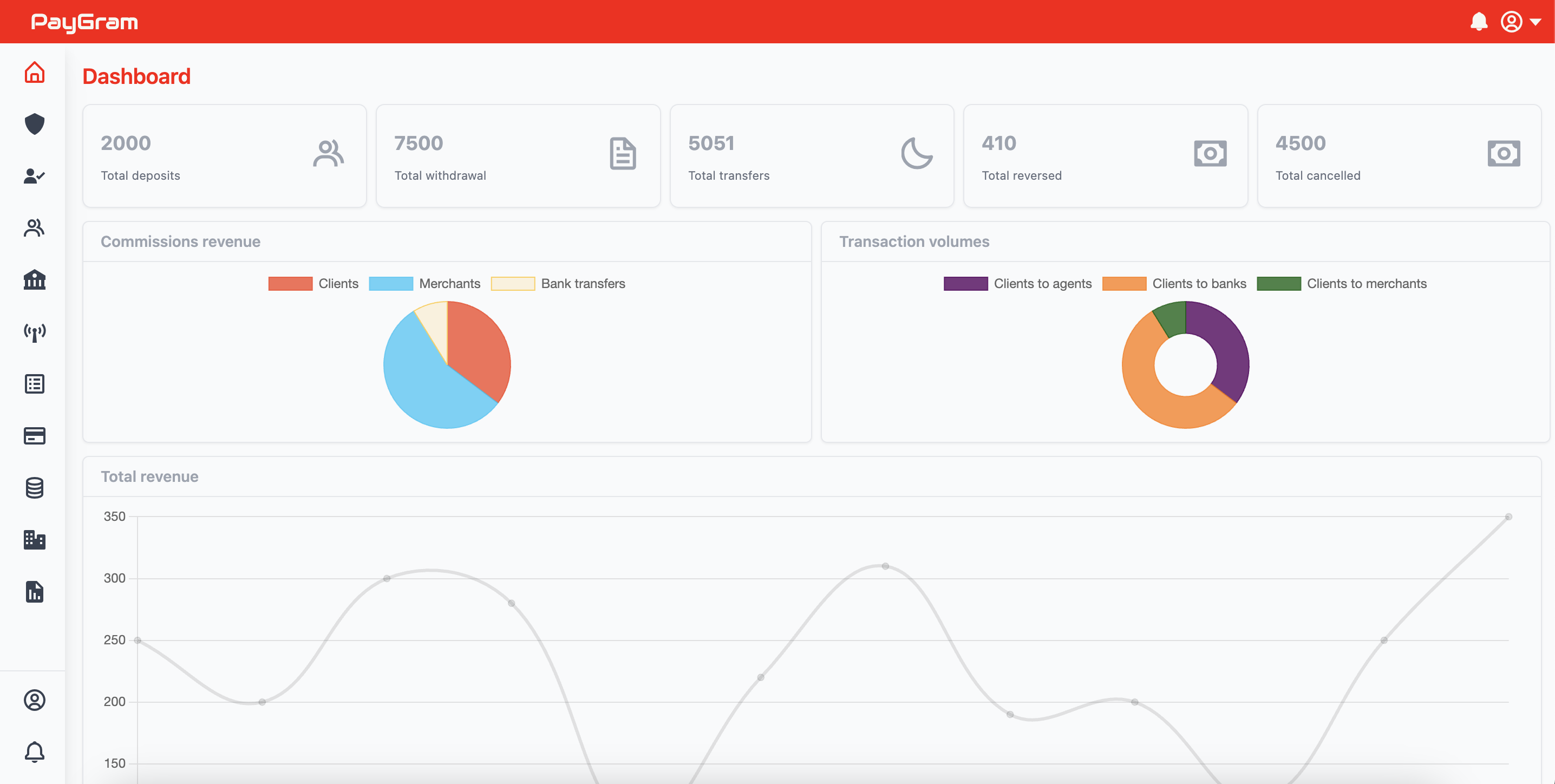
Task: Open the list document icon in sidebar
Action: coord(35,384)
